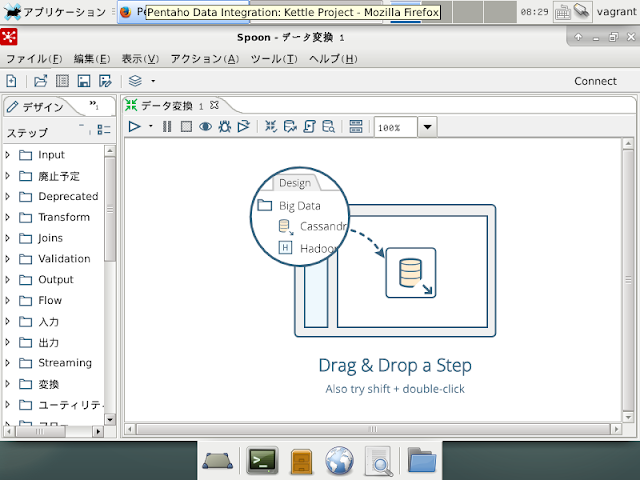Click the Explore repository icon
This screenshot has height=480, width=640.
point(62,81)
